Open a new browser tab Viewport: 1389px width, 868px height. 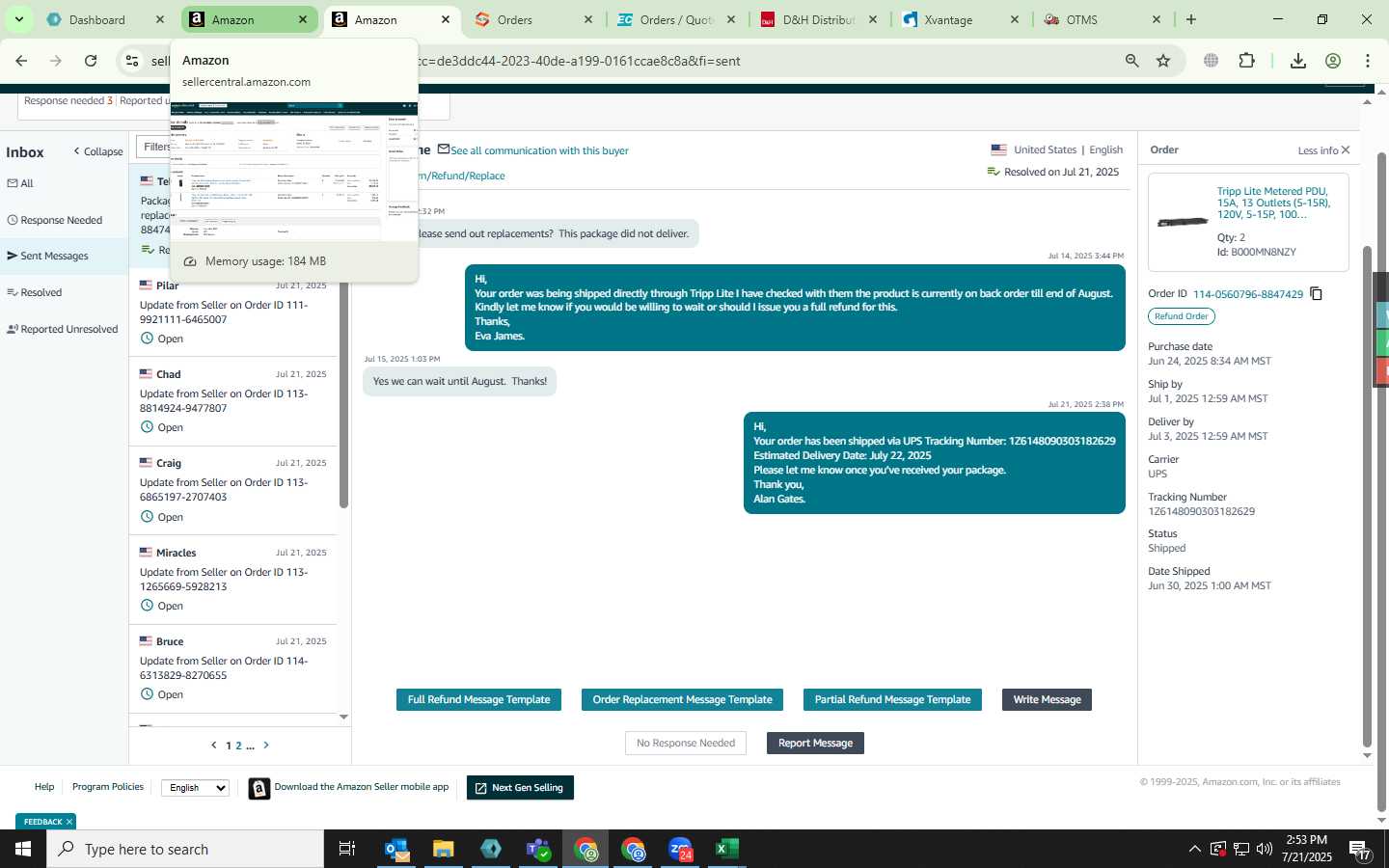click(x=1191, y=19)
